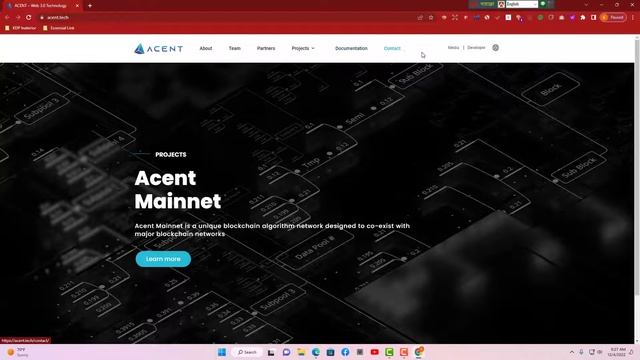Show hidden system tray icons chevron
Image resolution: width=640 pixels, height=360 pixels.
572,352
